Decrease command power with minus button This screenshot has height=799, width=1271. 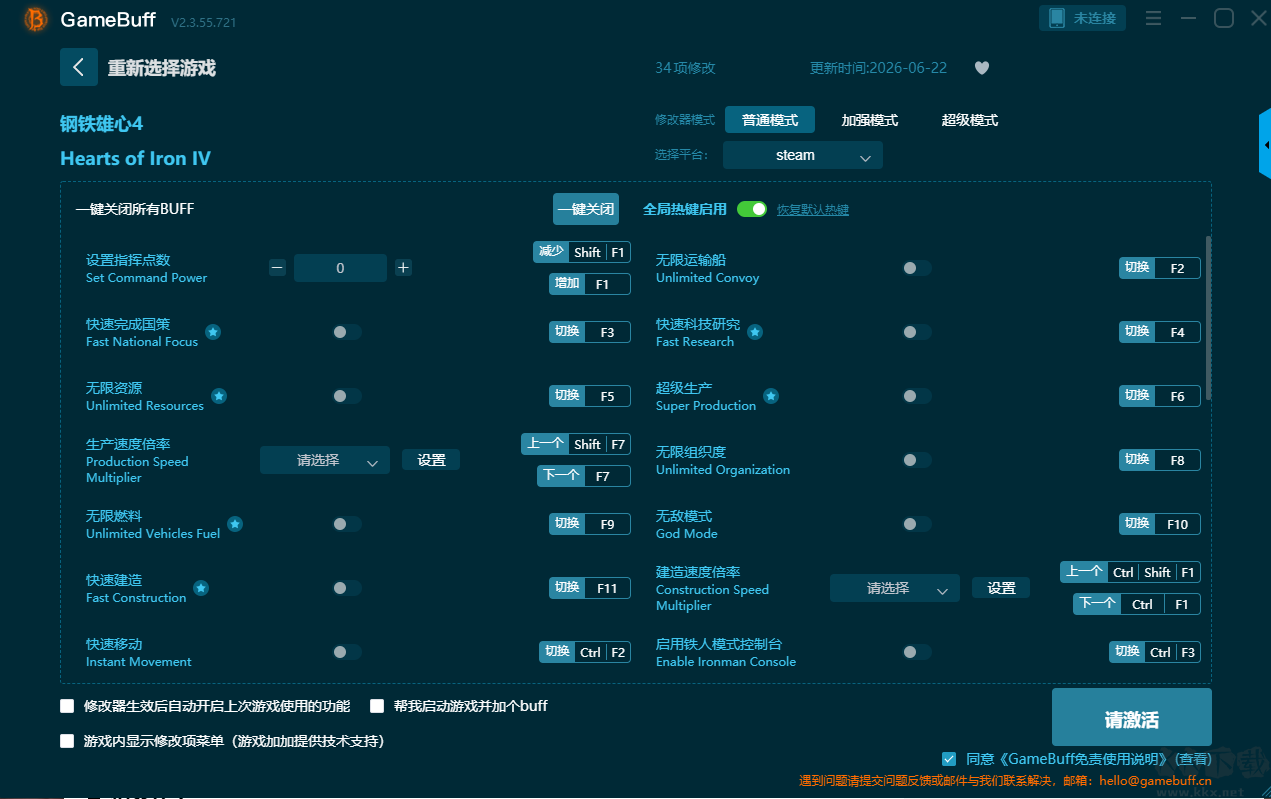278,268
